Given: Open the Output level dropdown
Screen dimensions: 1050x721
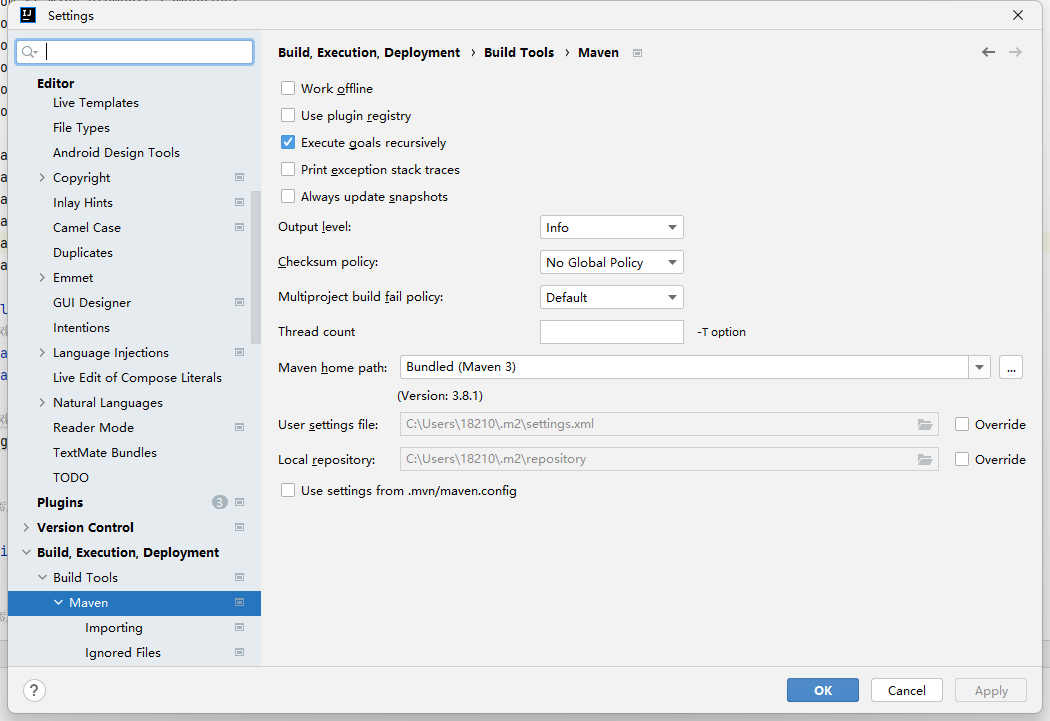Looking at the screenshot, I should (611, 228).
